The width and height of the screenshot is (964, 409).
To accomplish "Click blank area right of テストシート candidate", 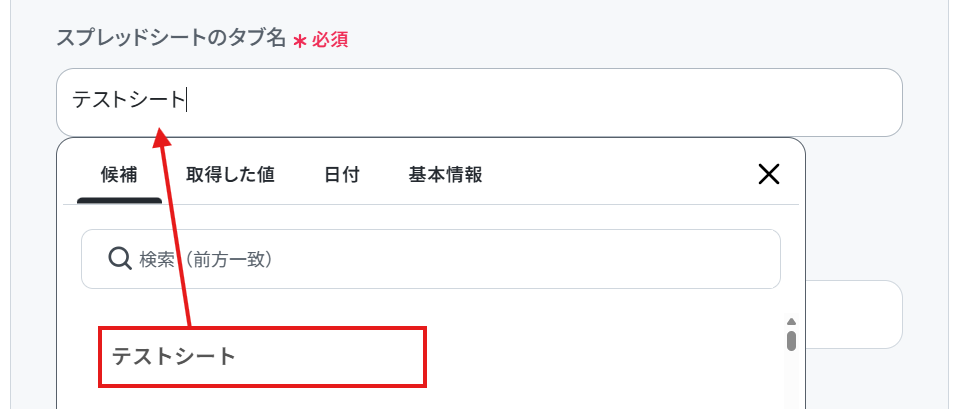I will click(602, 357).
